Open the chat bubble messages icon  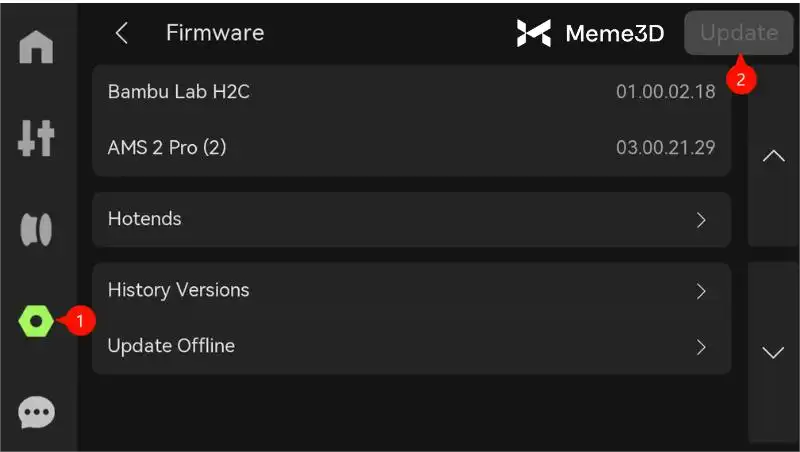37,411
